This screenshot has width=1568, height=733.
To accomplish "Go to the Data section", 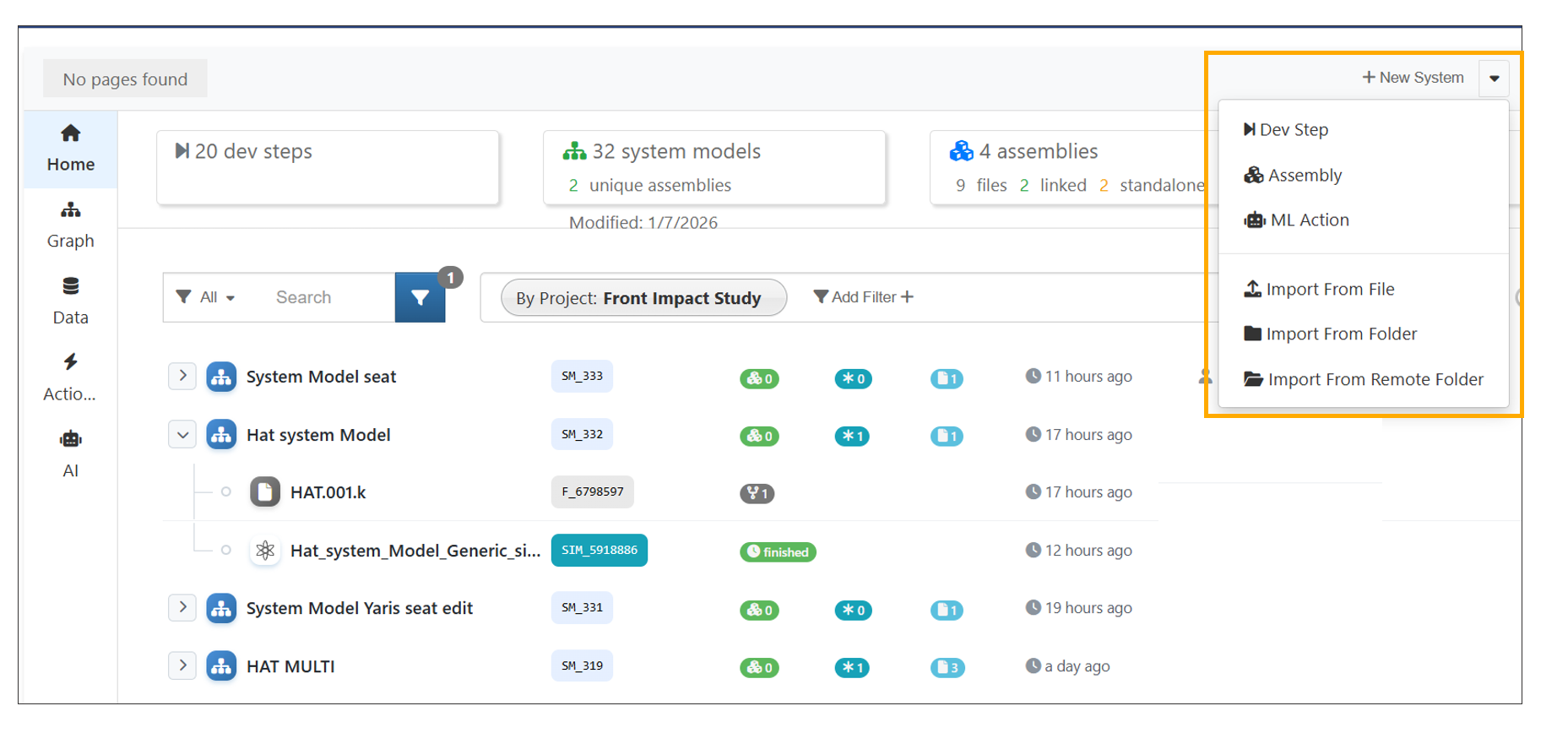I will tap(70, 301).
